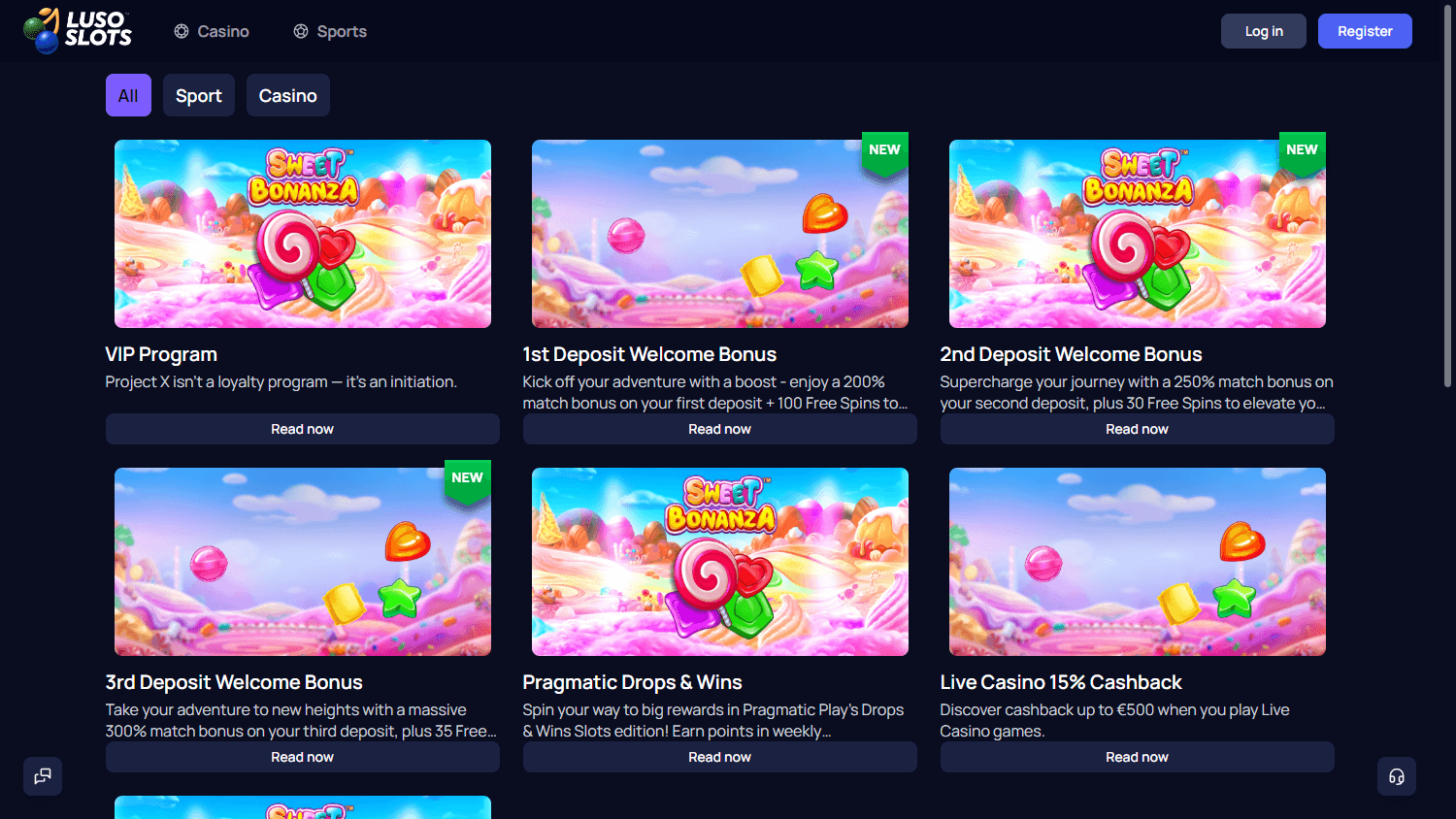This screenshot has height=819, width=1456.
Task: Select the Sport filter tab
Action: (x=199, y=95)
